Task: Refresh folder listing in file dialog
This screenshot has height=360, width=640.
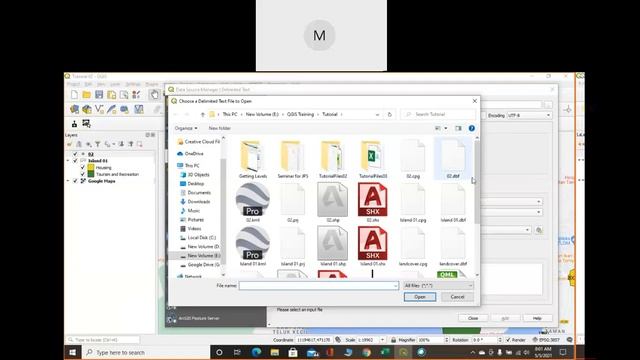Action: pos(389,114)
